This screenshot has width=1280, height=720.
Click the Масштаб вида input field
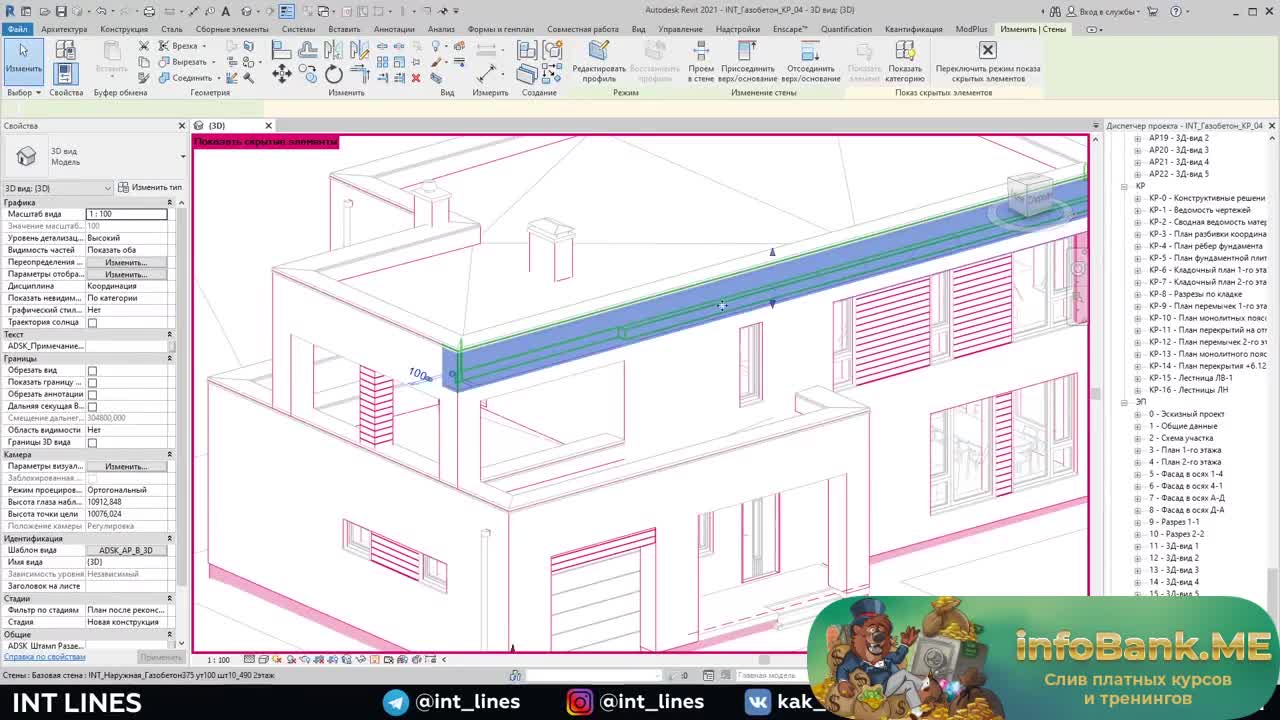[126, 214]
